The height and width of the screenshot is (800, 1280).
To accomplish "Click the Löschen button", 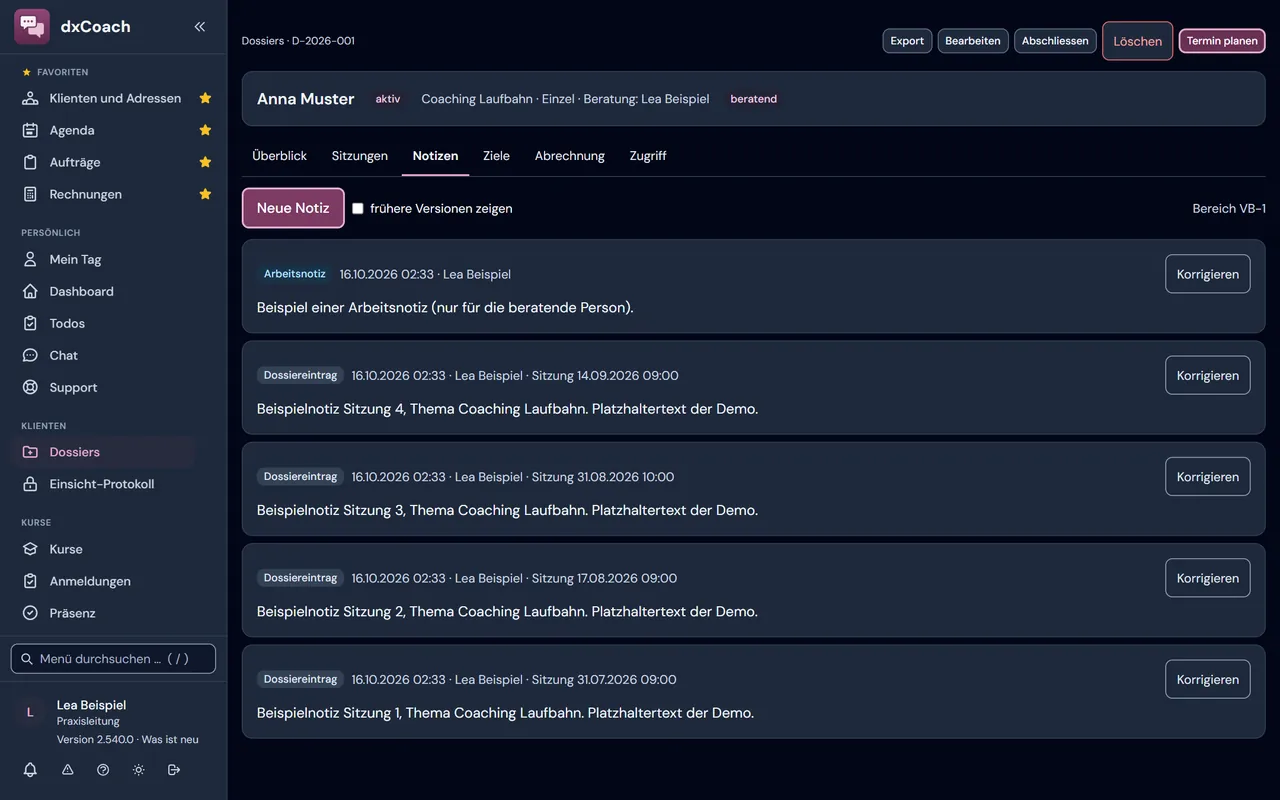I will 1138,41.
